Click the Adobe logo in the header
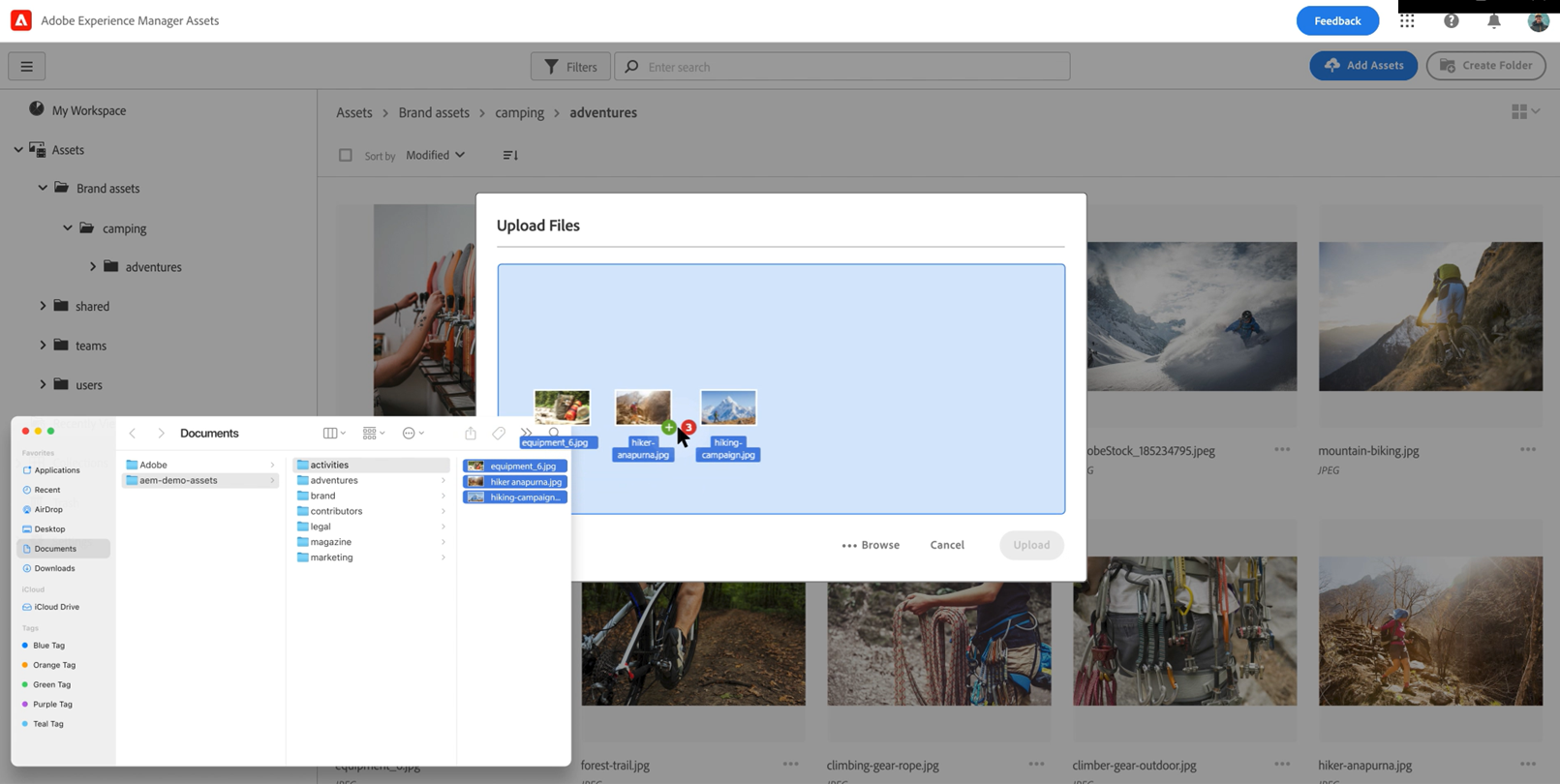 tap(20, 20)
